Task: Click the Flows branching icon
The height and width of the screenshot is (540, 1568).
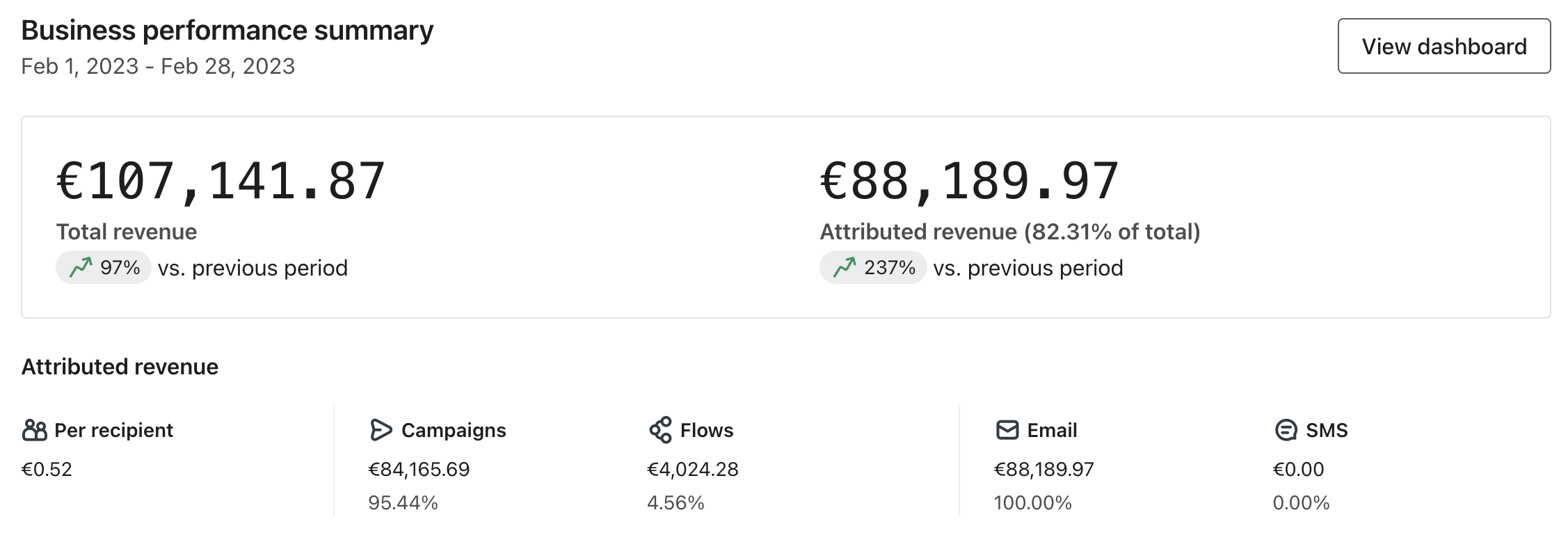Action: [x=660, y=430]
